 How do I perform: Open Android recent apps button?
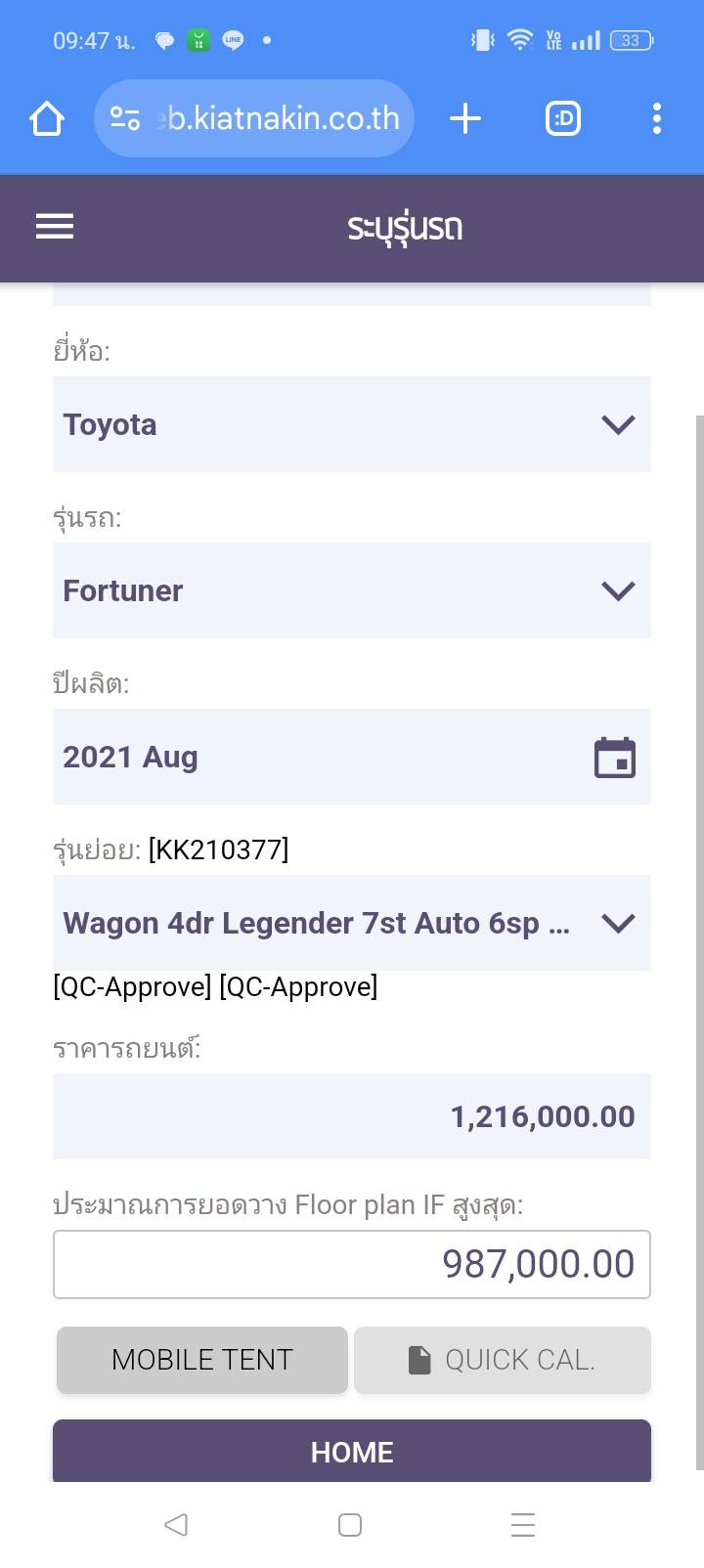click(523, 1524)
